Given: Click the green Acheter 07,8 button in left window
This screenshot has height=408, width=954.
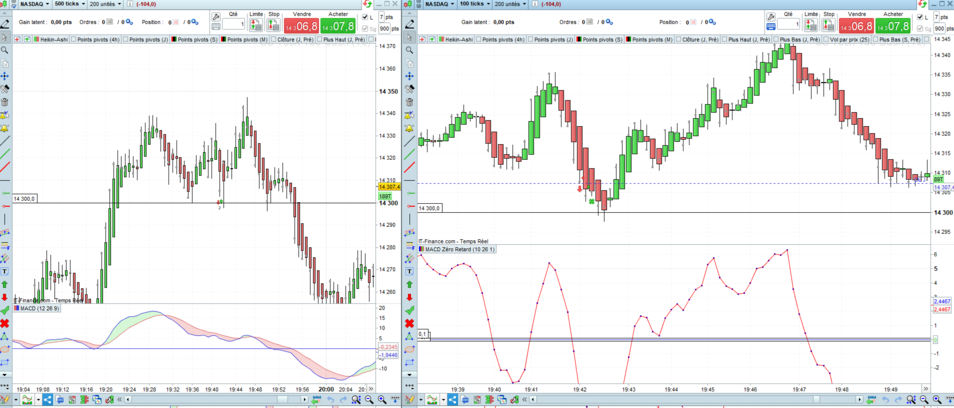Looking at the screenshot, I should [338, 26].
